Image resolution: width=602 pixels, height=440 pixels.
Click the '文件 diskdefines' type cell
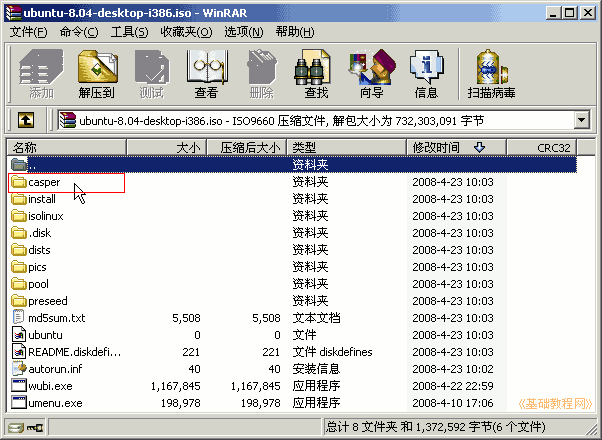pyautogui.click(x=332, y=352)
